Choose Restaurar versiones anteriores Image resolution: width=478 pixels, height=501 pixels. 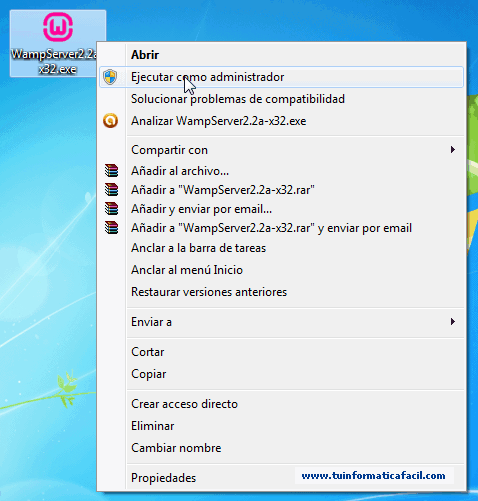[x=281, y=292]
